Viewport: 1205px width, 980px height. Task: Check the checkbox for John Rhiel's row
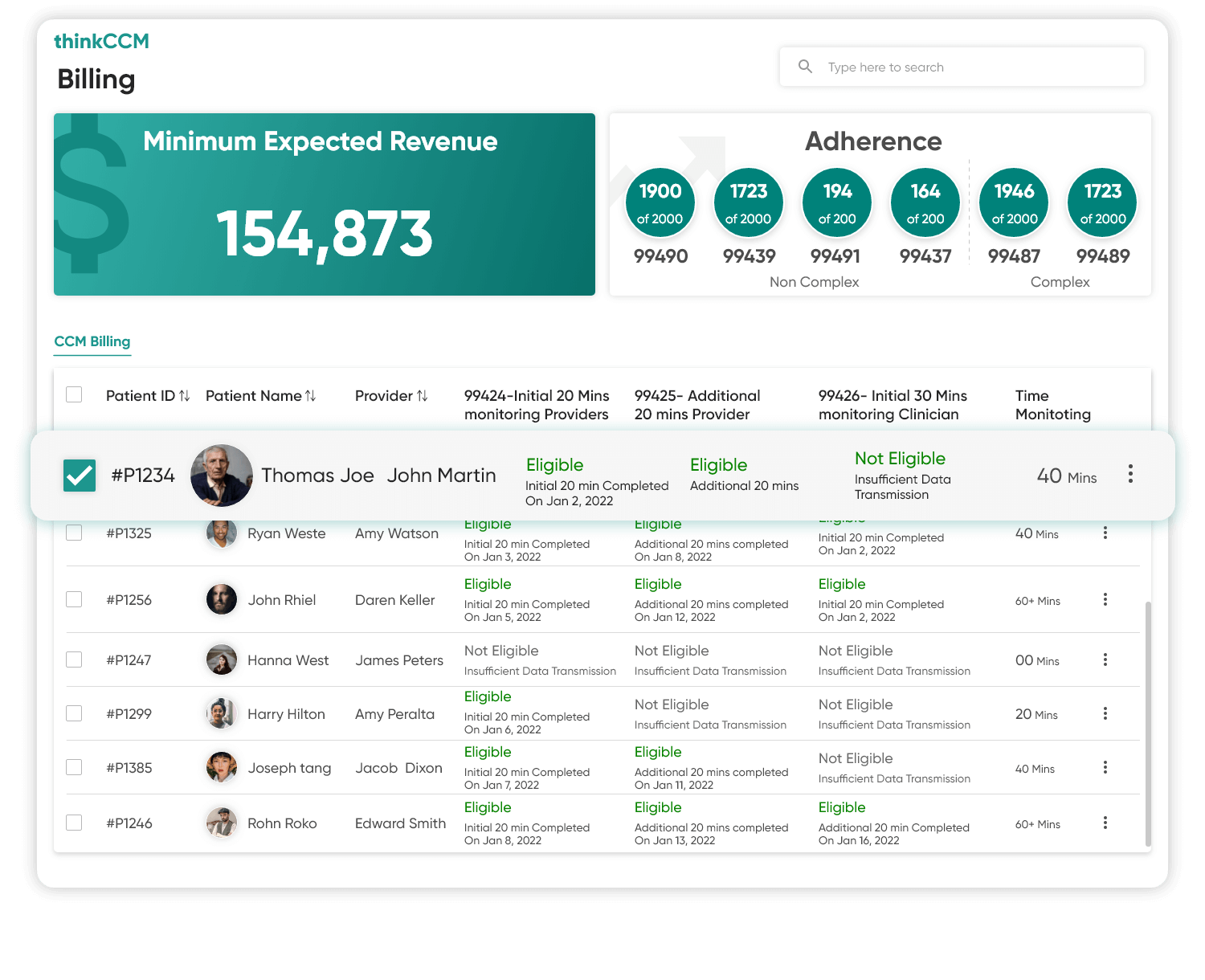pos(74,598)
